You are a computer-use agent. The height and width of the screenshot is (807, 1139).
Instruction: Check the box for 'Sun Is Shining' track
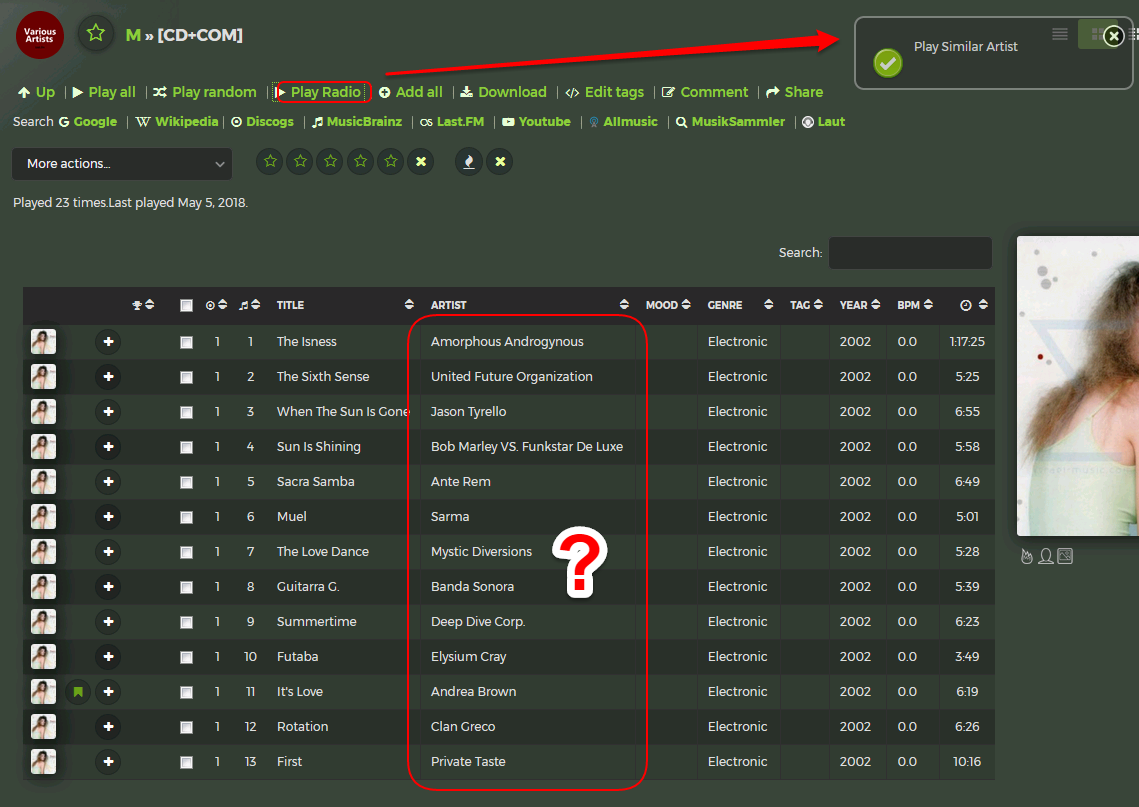coord(186,447)
